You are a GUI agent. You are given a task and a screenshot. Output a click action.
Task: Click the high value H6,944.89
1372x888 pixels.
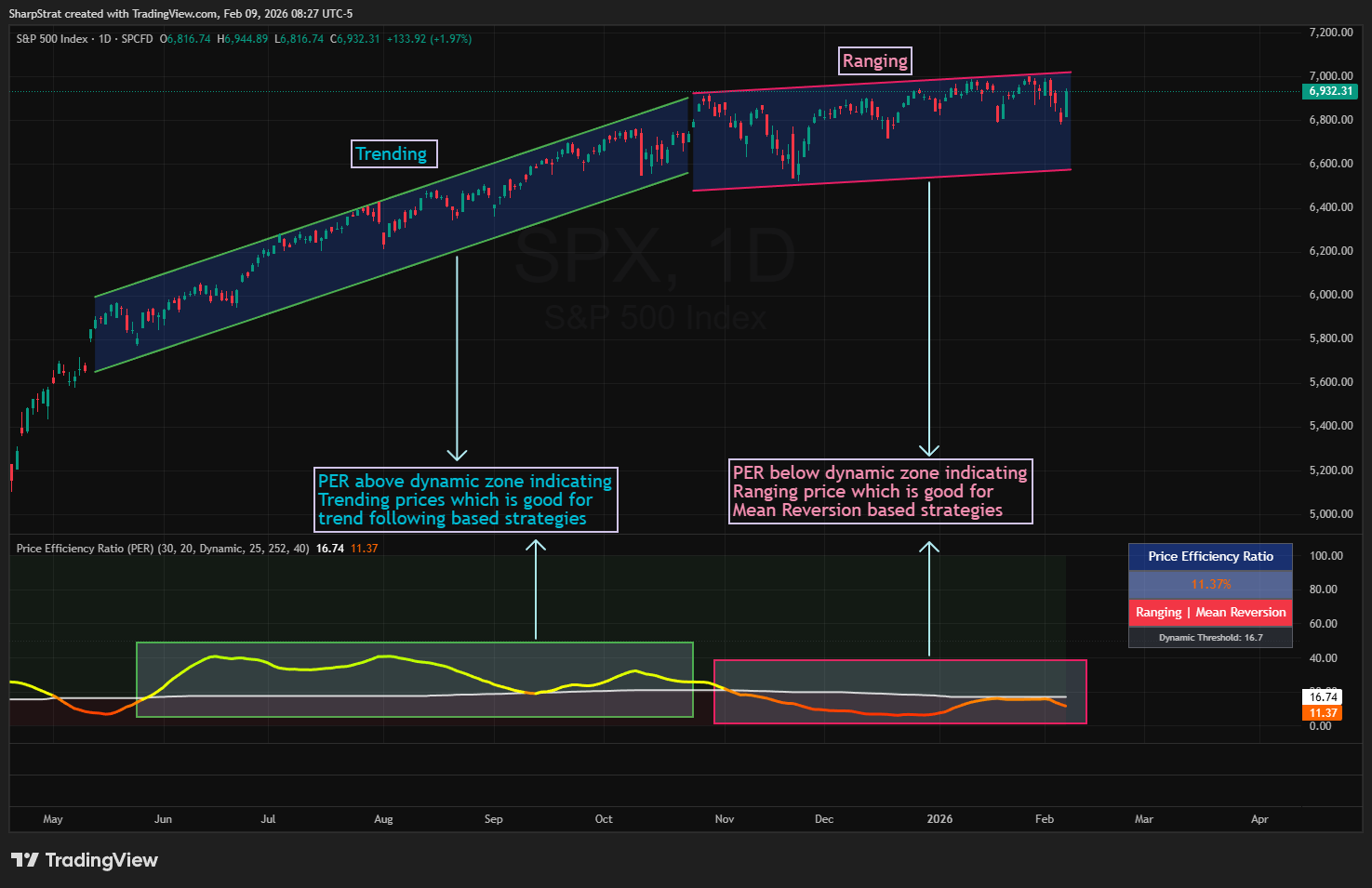[243, 39]
